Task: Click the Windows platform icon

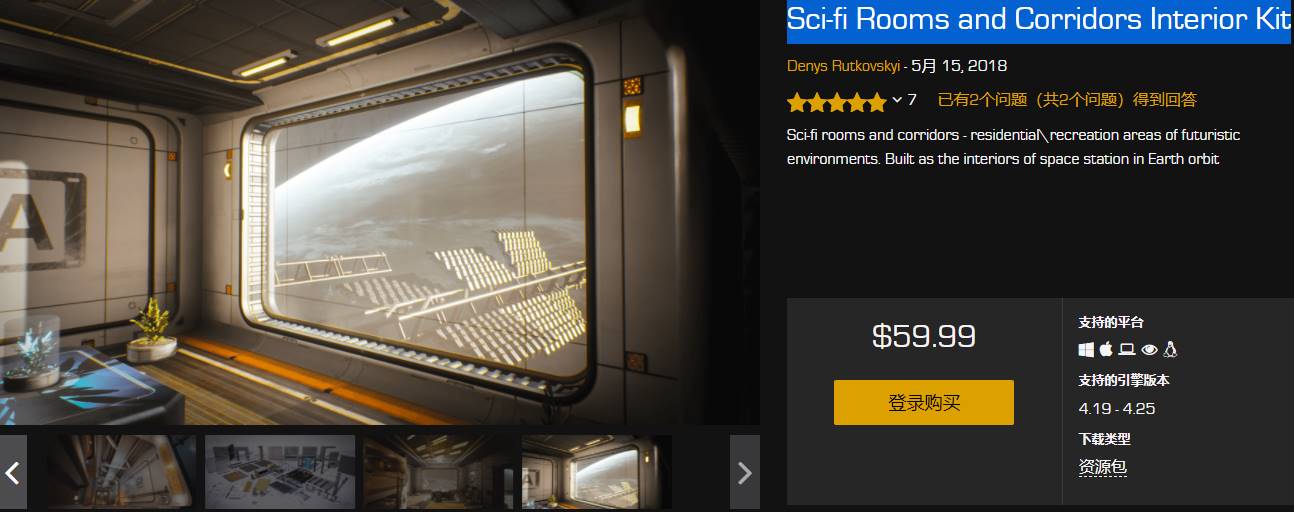Action: click(1086, 349)
